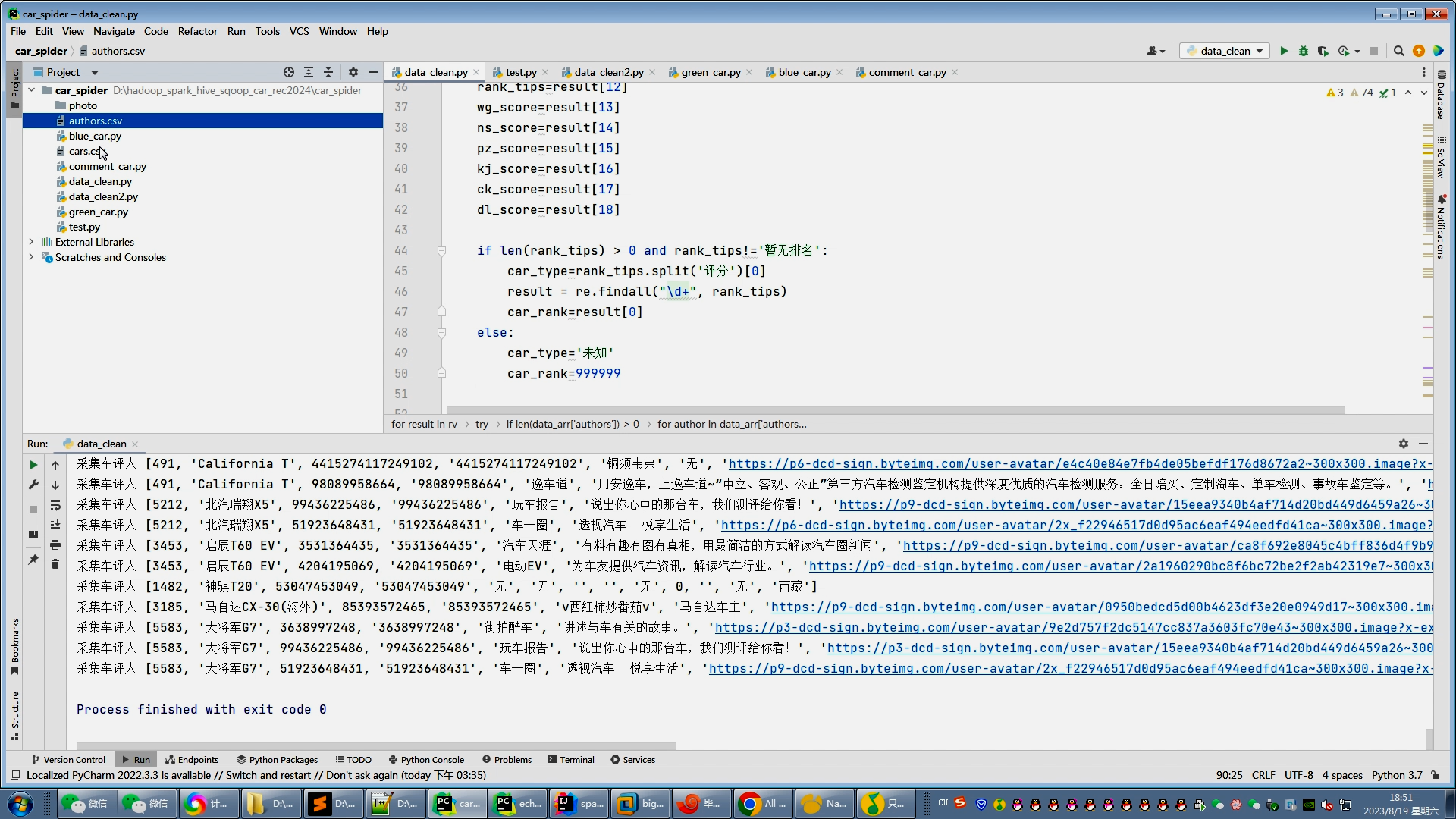Open Project view dropdown arrow
1456x819 pixels.
tap(95, 73)
